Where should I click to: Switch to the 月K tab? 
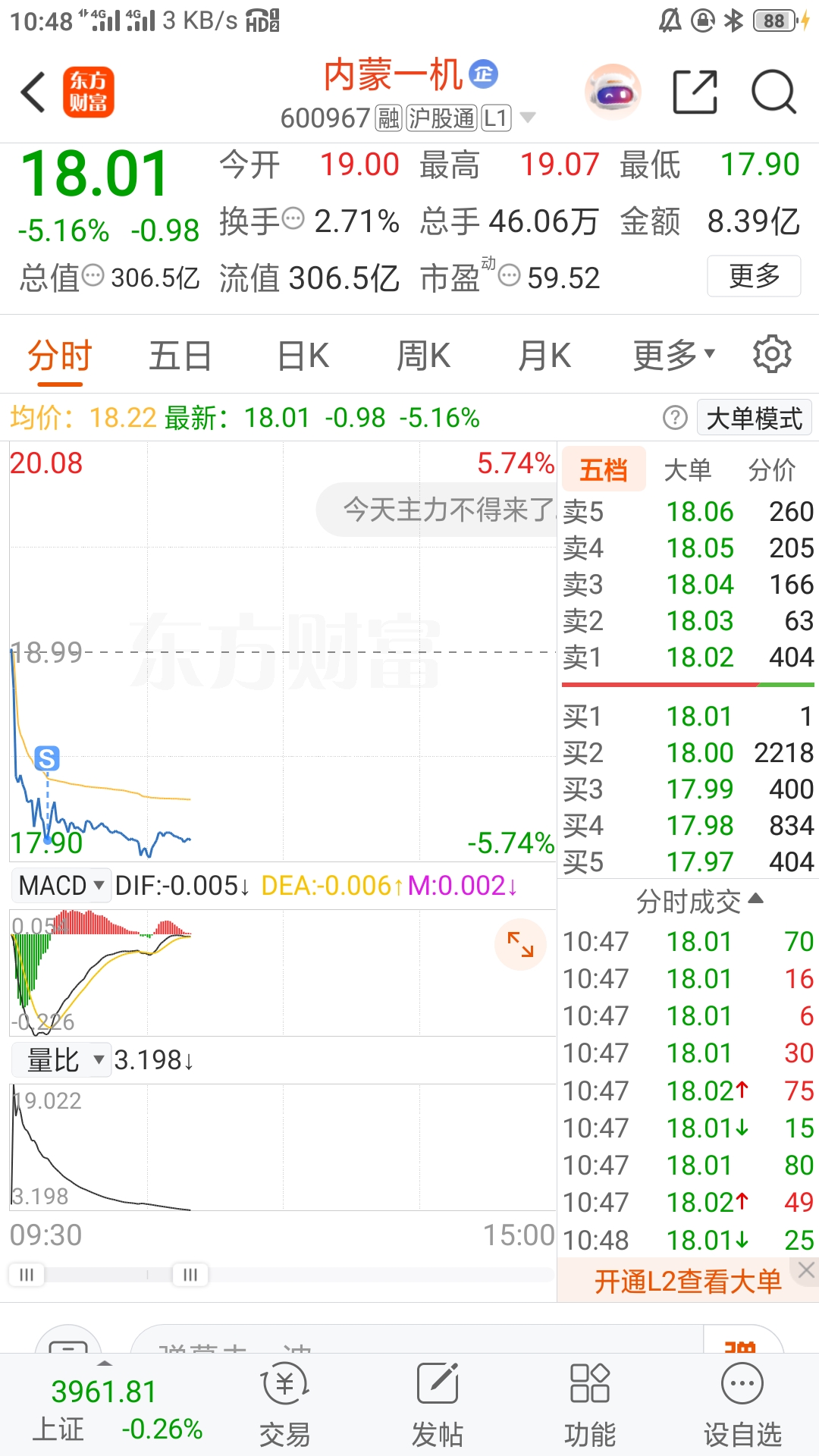[544, 356]
